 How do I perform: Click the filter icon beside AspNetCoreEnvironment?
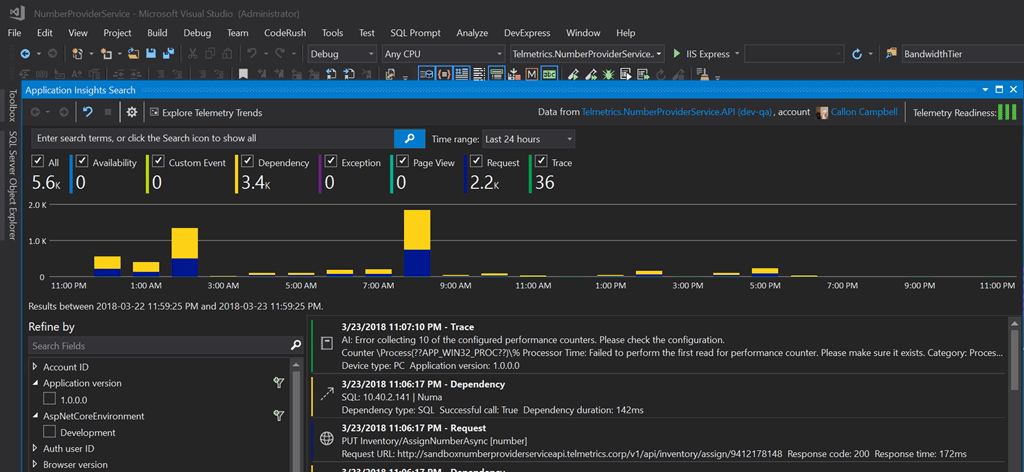pyautogui.click(x=280, y=416)
